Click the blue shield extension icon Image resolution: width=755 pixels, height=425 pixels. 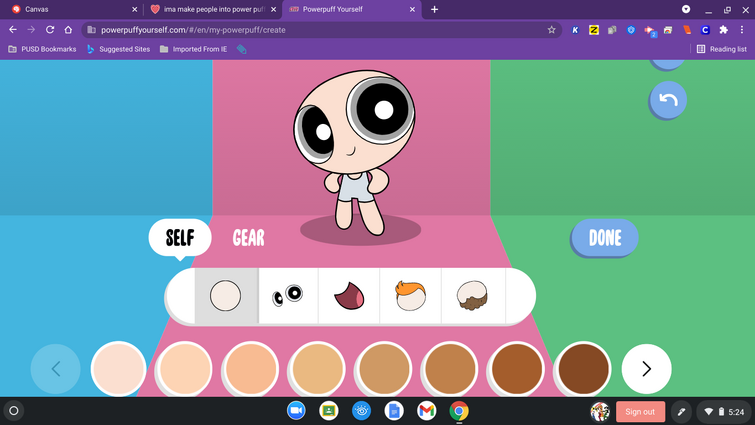coord(631,30)
